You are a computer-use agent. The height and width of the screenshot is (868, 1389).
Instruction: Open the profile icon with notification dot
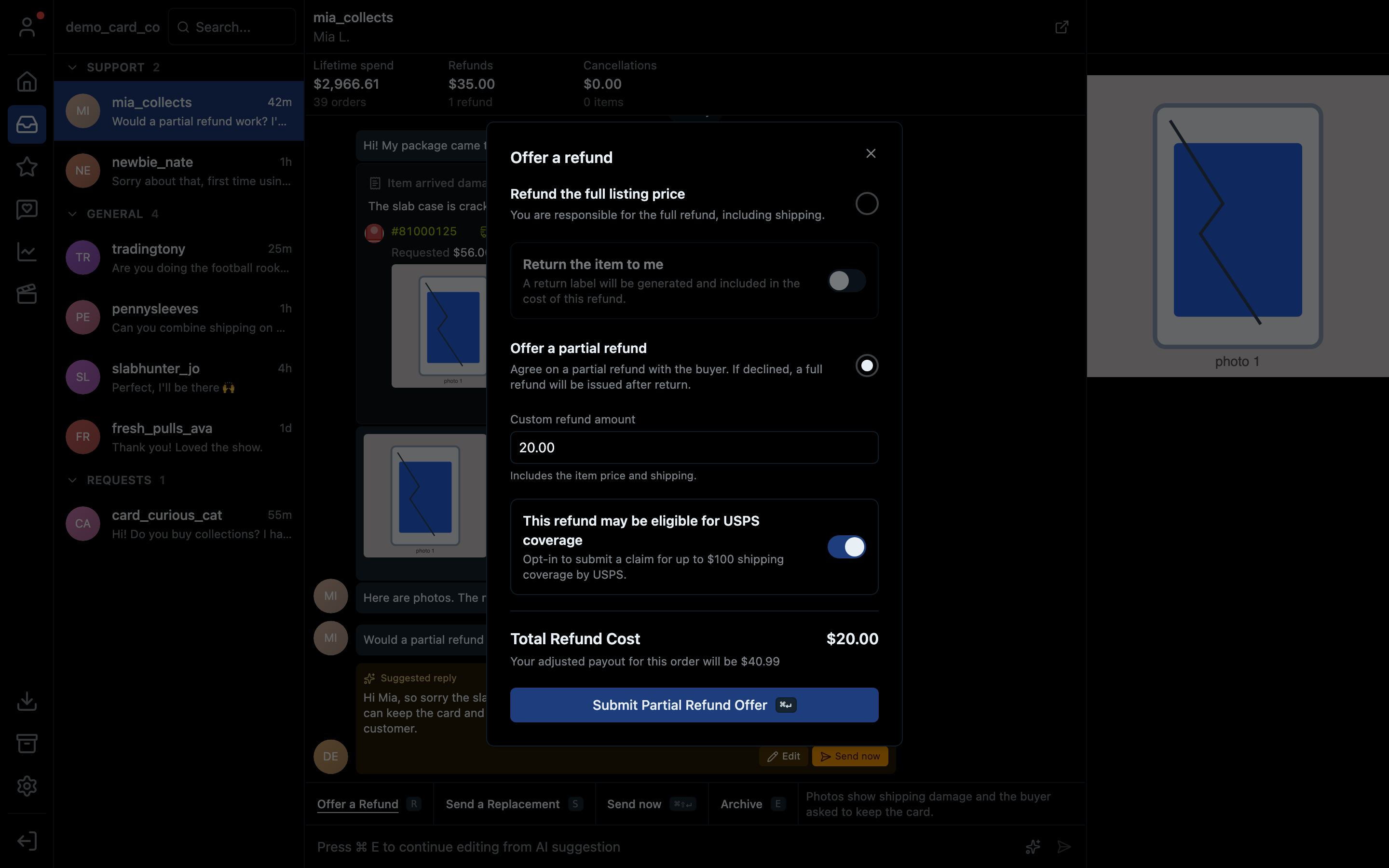point(27,27)
